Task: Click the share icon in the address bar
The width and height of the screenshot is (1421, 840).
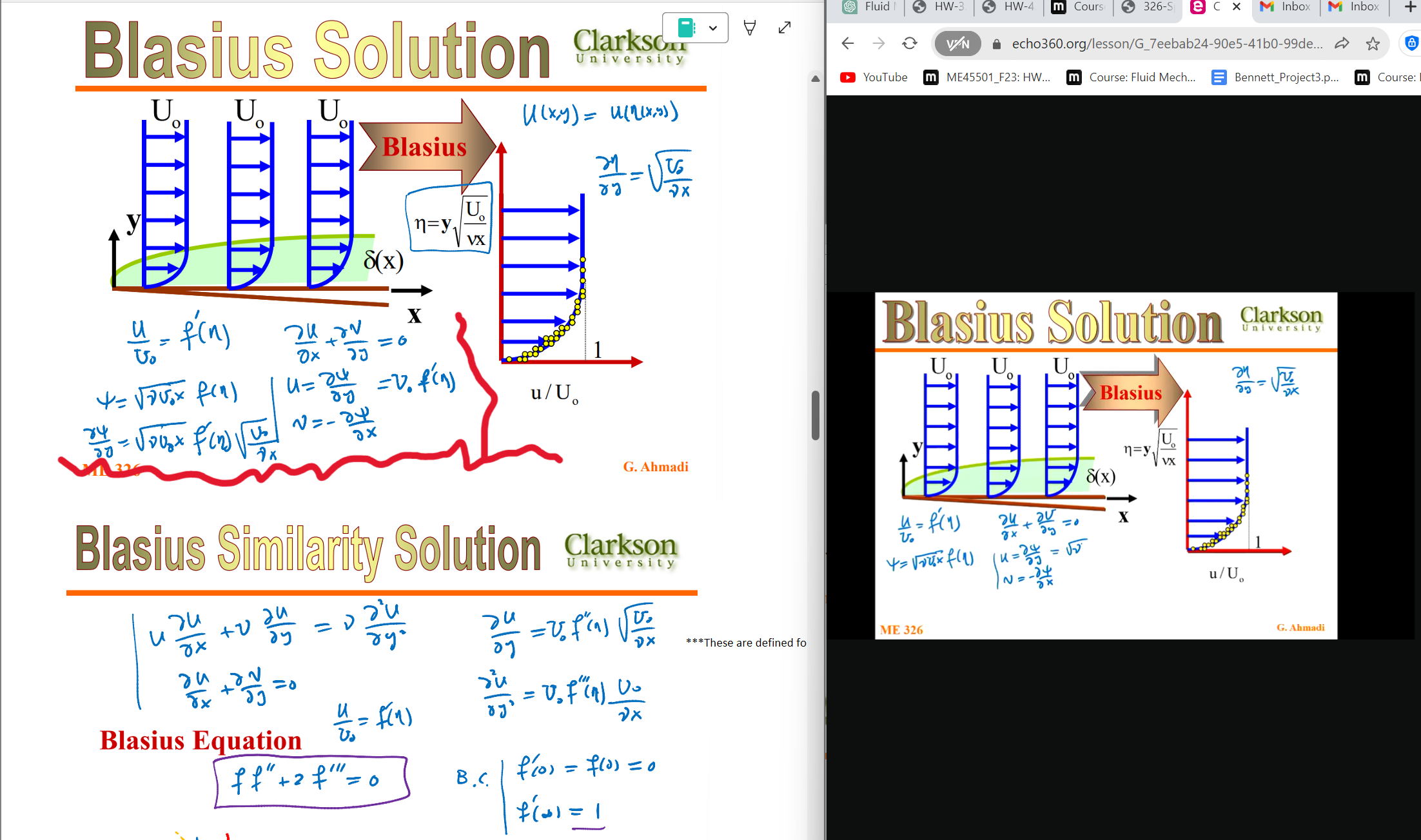Action: click(x=1343, y=43)
